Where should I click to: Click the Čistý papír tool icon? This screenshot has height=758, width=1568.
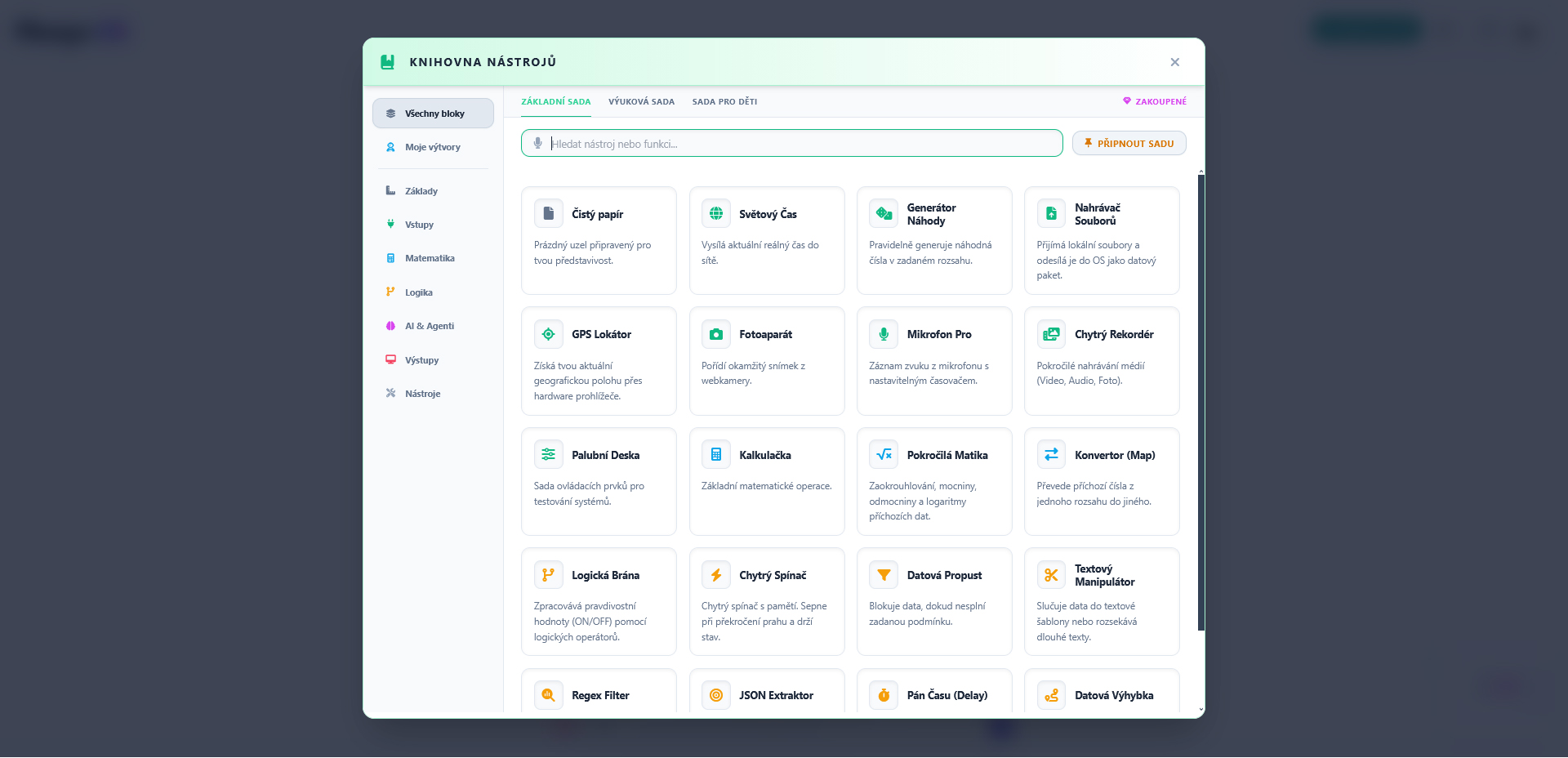pos(549,214)
